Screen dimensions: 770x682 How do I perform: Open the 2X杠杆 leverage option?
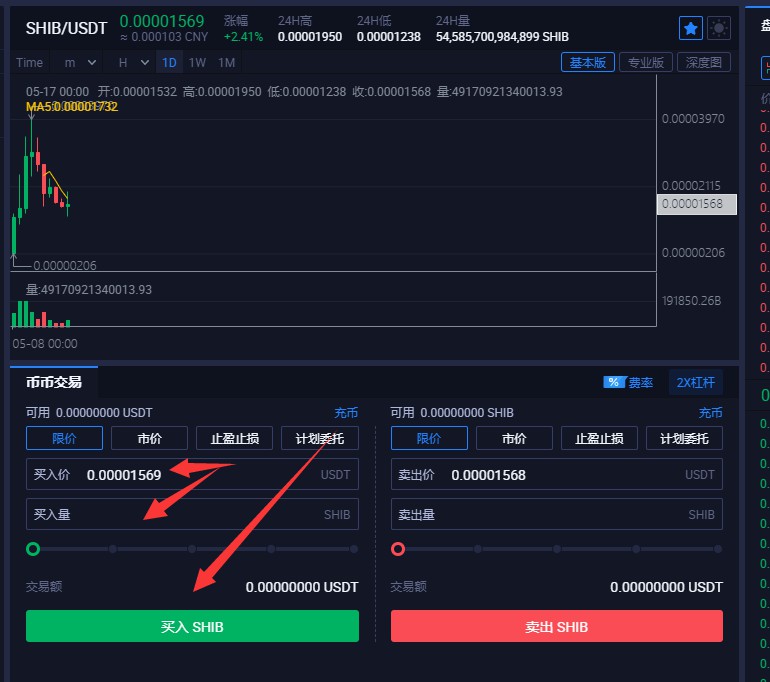(695, 382)
